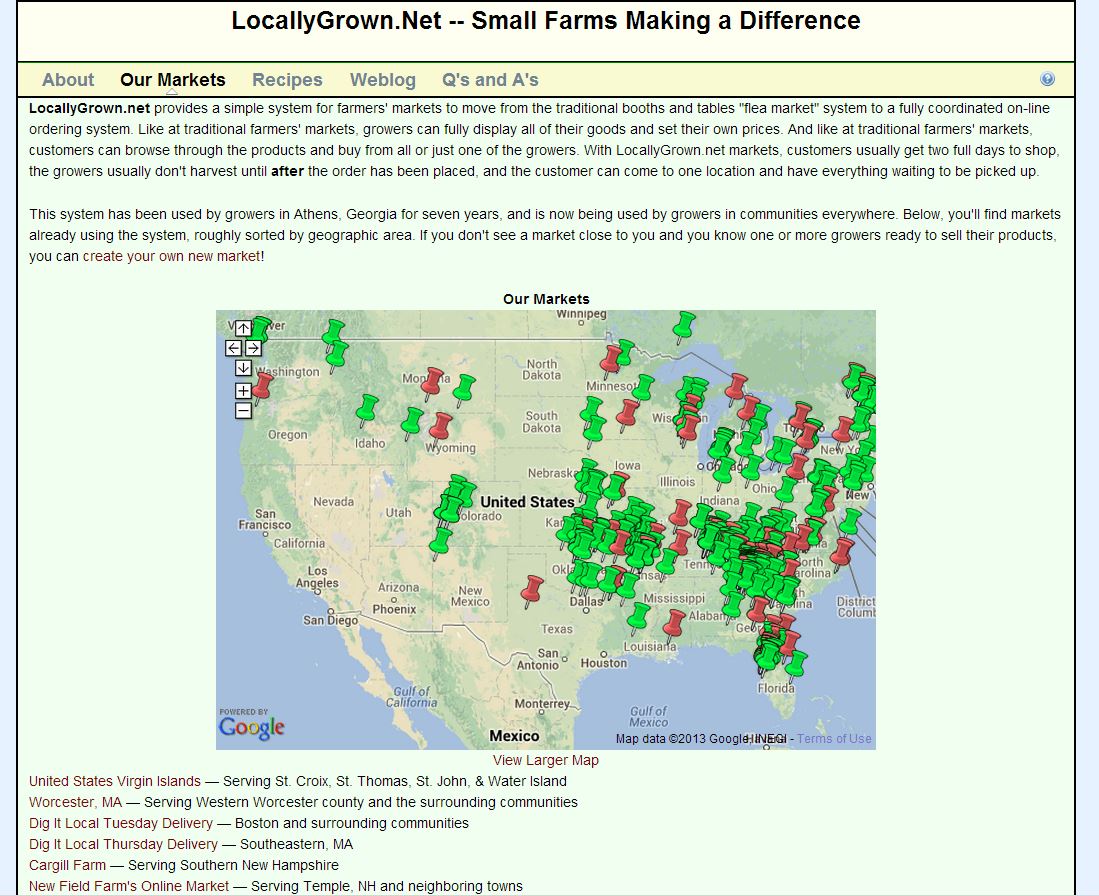The width and height of the screenshot is (1099, 896).
Task: Go to the Recipes section
Action: [287, 80]
